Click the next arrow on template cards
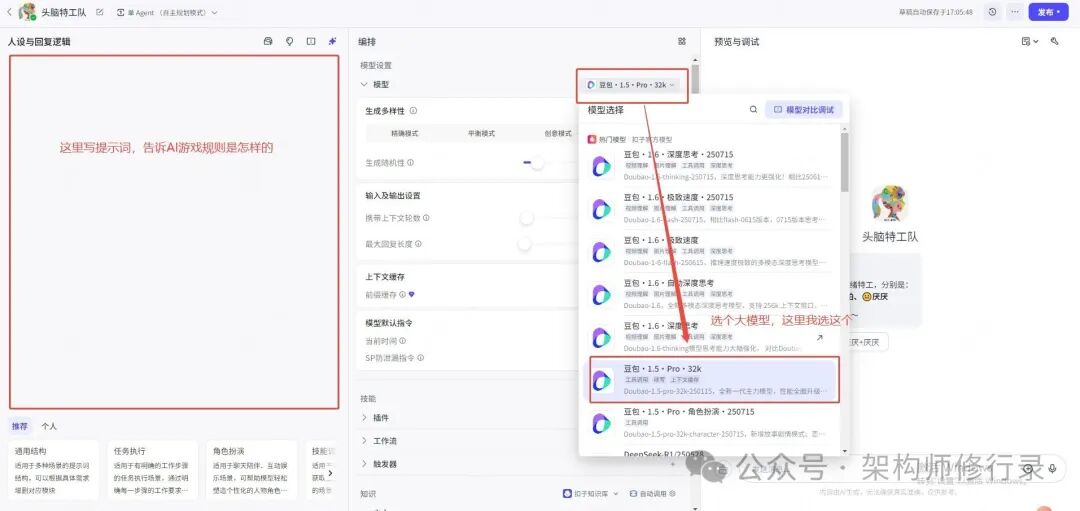Image resolution: width=1080 pixels, height=511 pixels. click(330, 473)
